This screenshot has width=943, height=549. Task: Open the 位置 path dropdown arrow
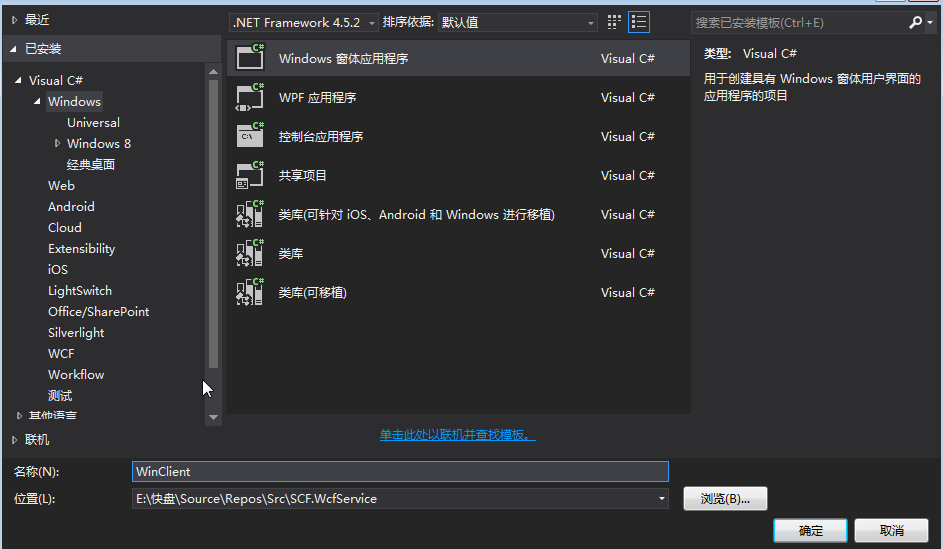[662, 498]
